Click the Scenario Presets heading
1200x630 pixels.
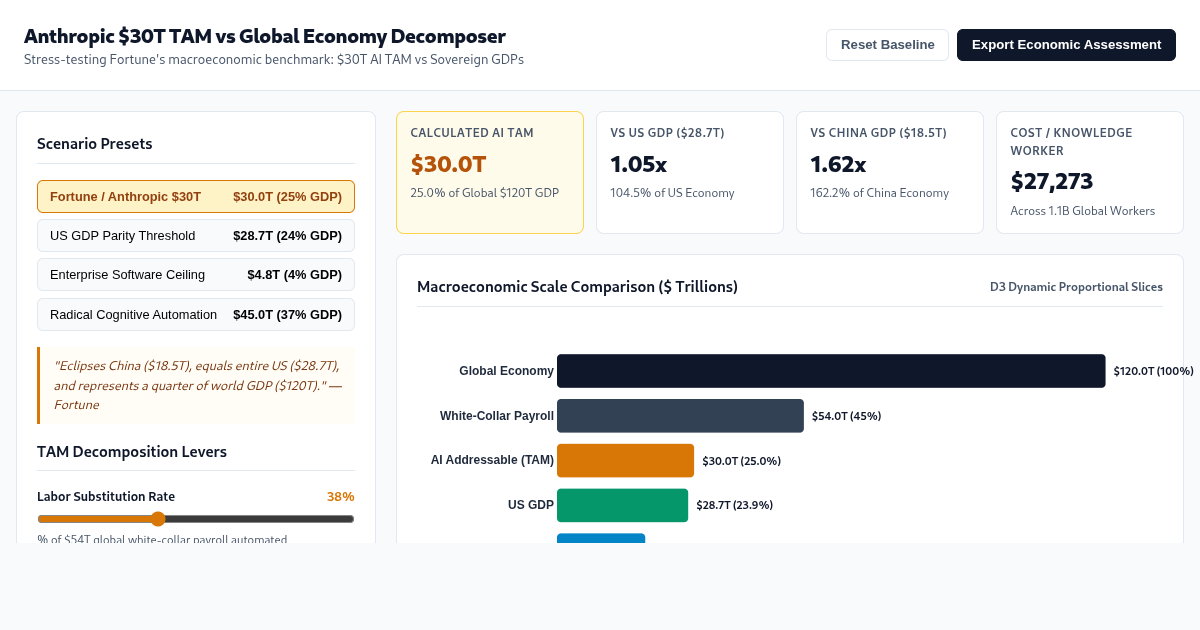[x=95, y=144]
